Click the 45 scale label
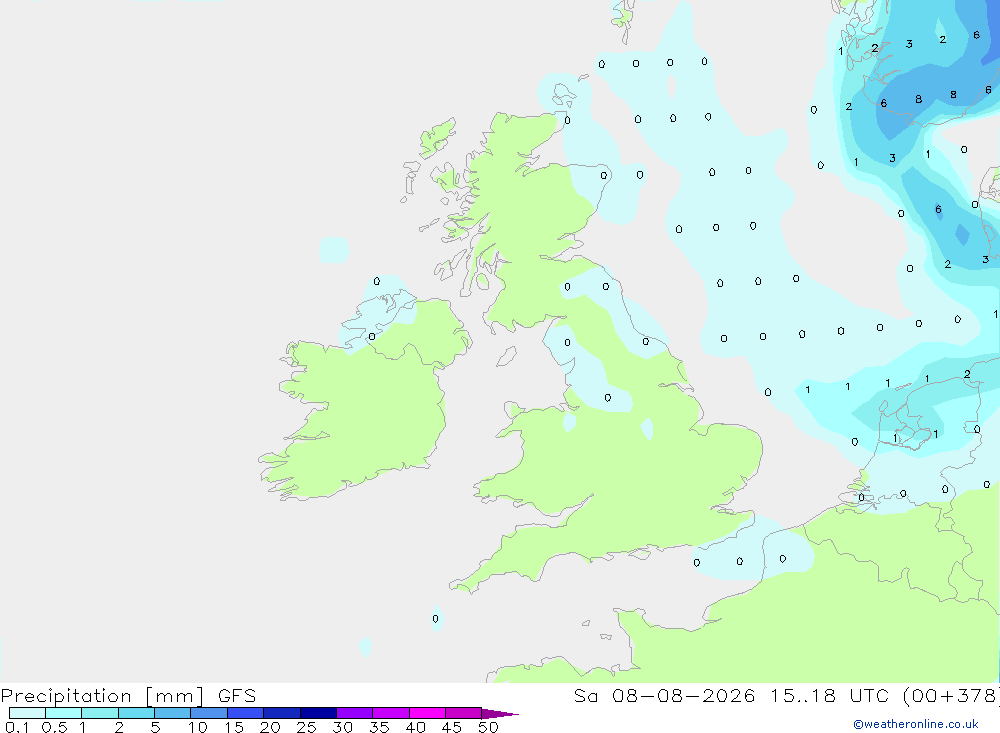The image size is (1000, 733). [452, 727]
